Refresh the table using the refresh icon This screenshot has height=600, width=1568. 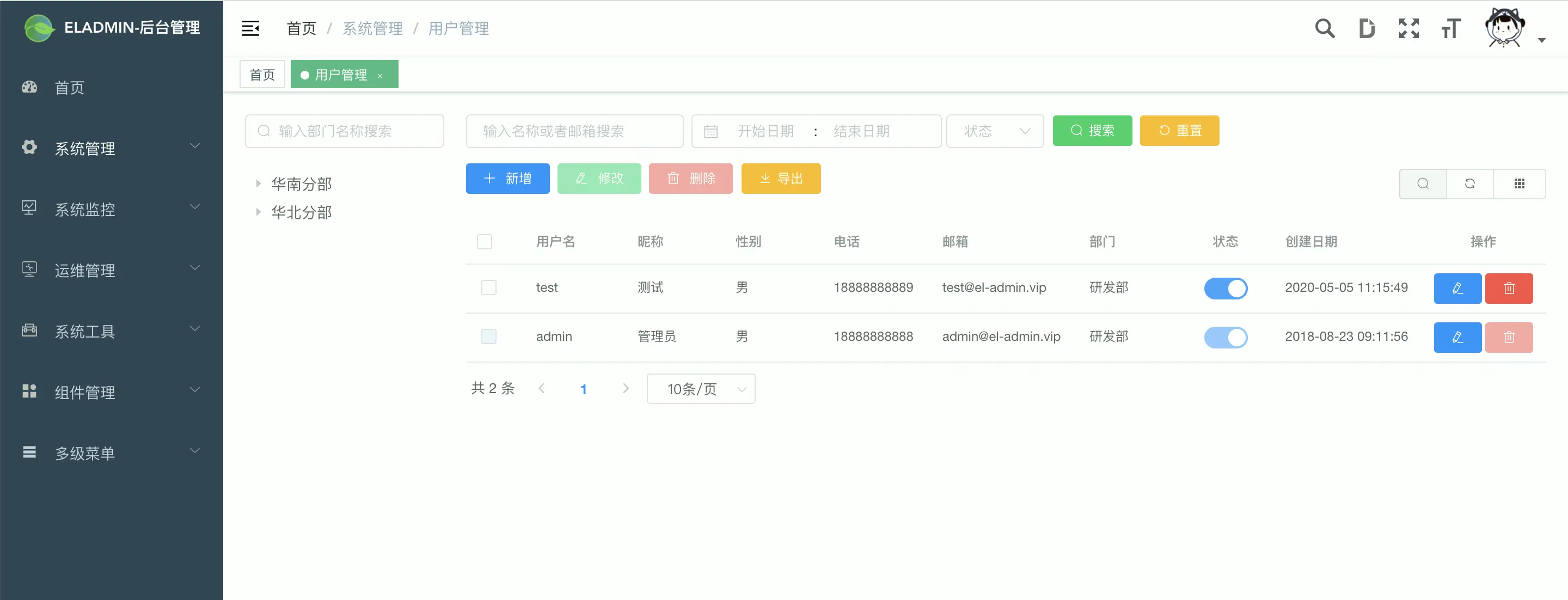(1469, 184)
